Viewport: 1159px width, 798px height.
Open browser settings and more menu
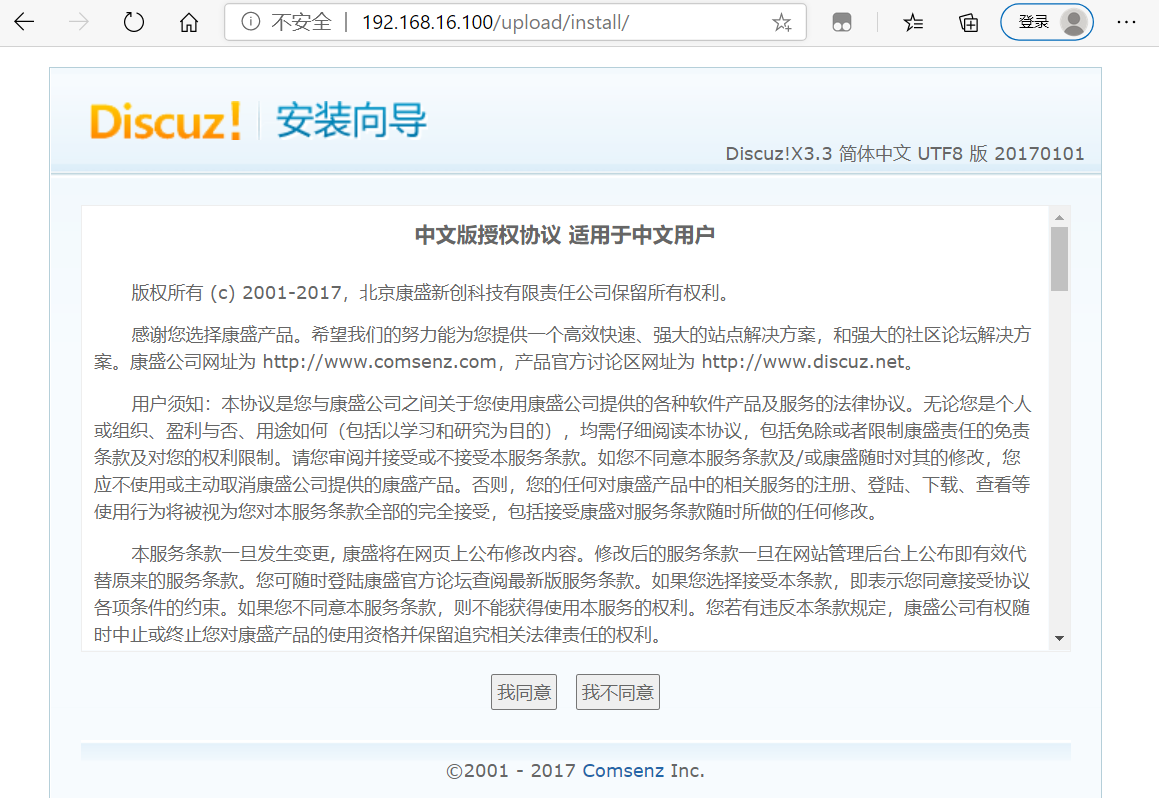1126,22
